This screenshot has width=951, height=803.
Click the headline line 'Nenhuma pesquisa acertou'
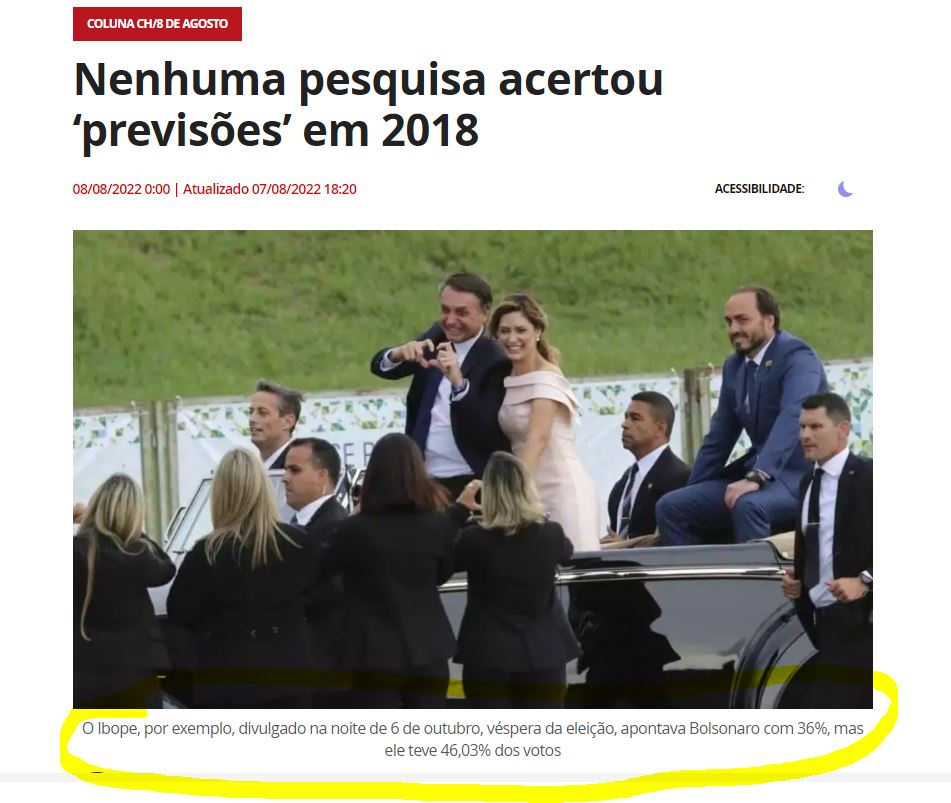pos(368,79)
